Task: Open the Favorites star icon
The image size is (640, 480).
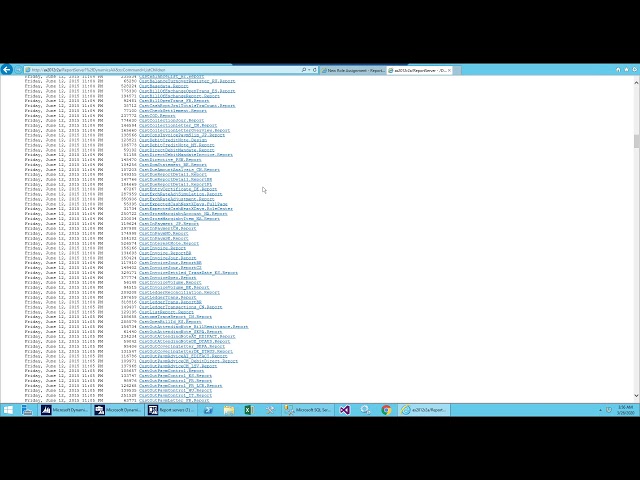Action: click(x=627, y=70)
